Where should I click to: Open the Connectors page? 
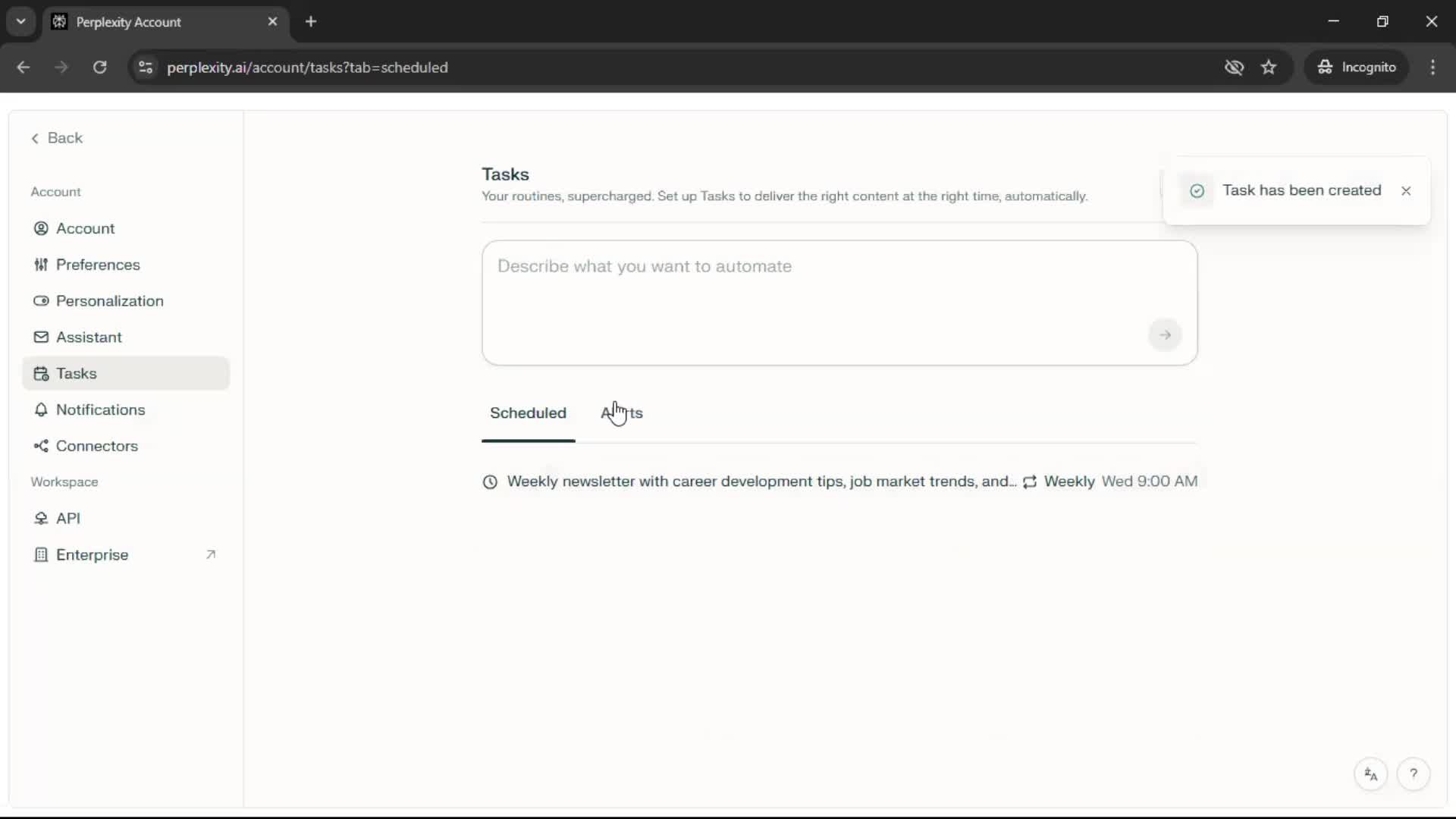[x=96, y=446]
